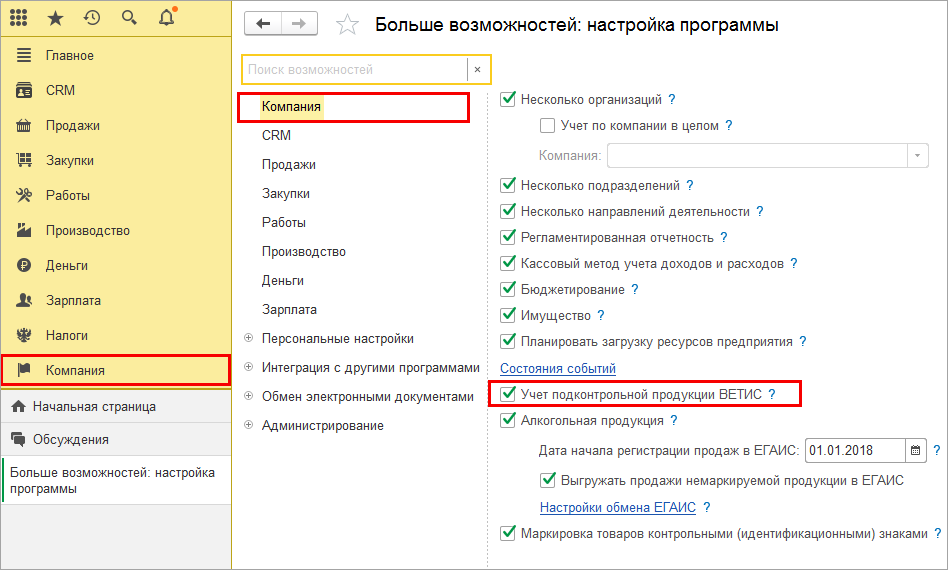948x570 pixels.
Task: Open Favorites star in top panel
Action: [56, 18]
